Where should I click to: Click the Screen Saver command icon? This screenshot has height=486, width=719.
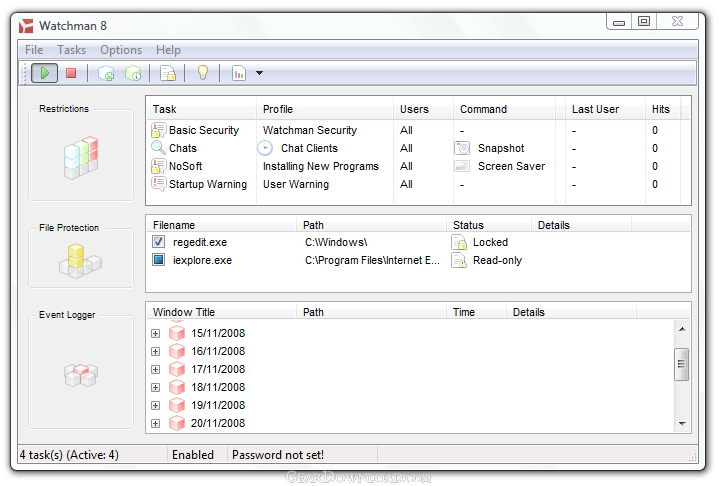tap(462, 166)
